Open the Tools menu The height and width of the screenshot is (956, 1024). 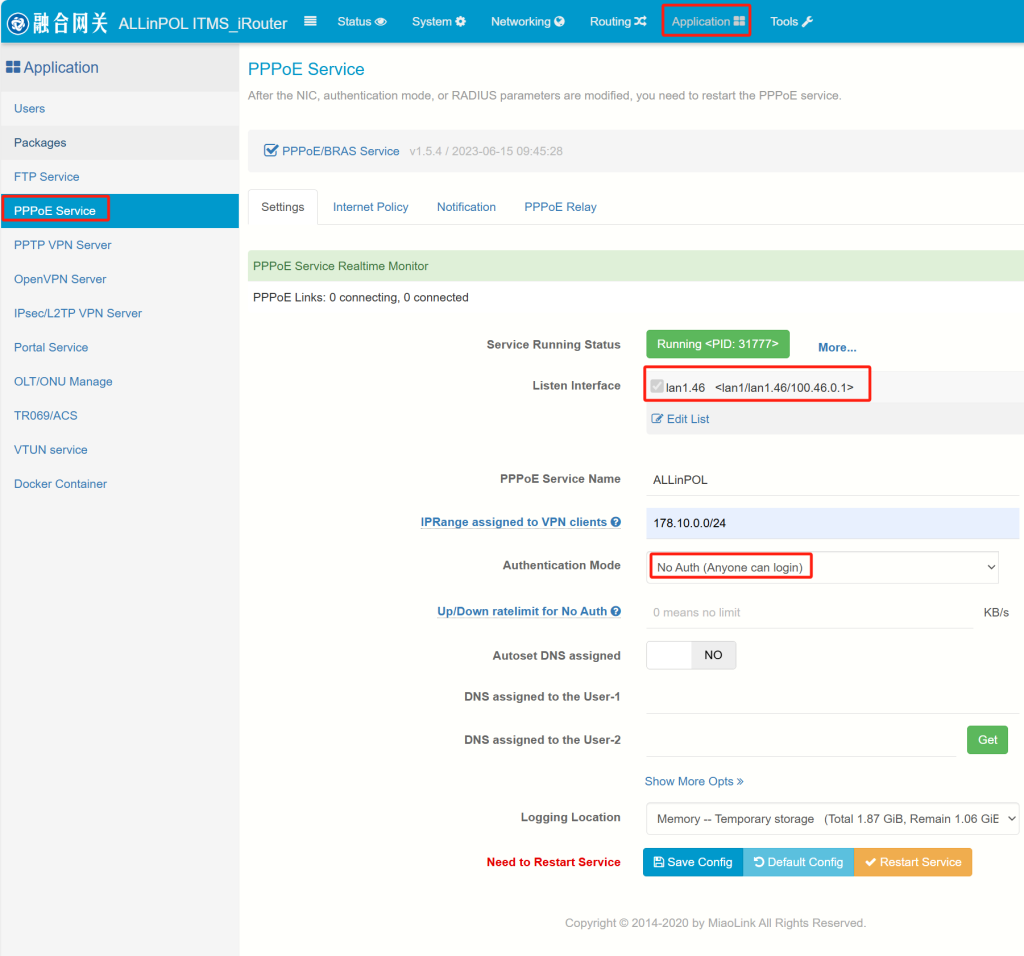791,22
